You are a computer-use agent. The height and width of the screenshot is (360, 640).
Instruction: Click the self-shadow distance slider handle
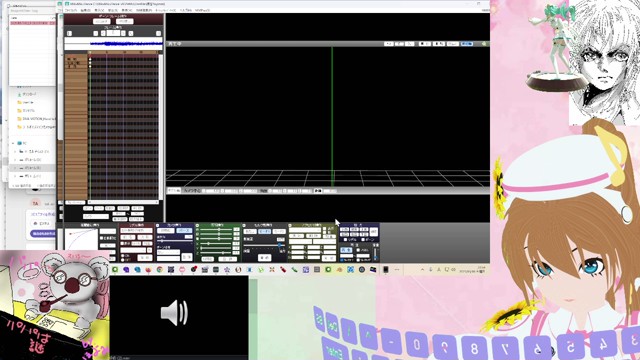[280, 245]
